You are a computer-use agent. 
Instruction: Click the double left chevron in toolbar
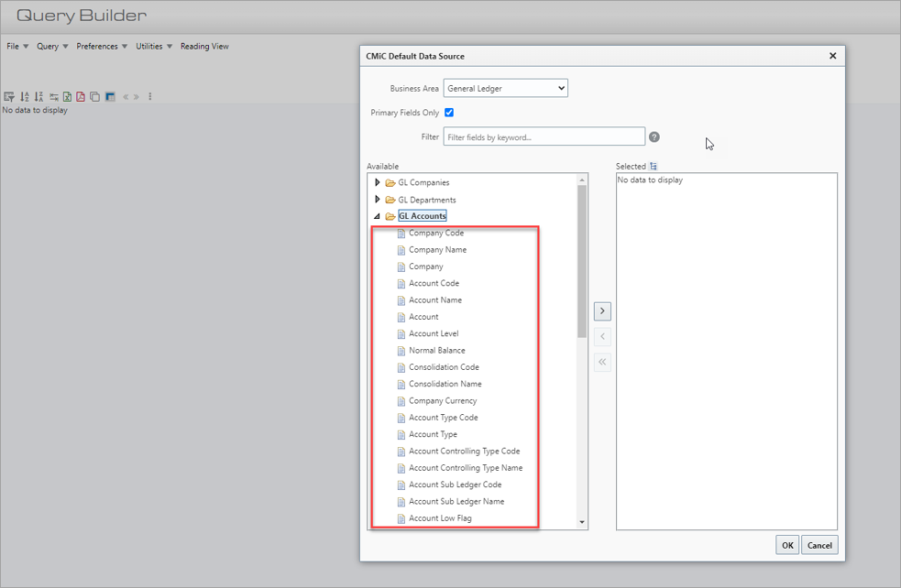tap(125, 97)
